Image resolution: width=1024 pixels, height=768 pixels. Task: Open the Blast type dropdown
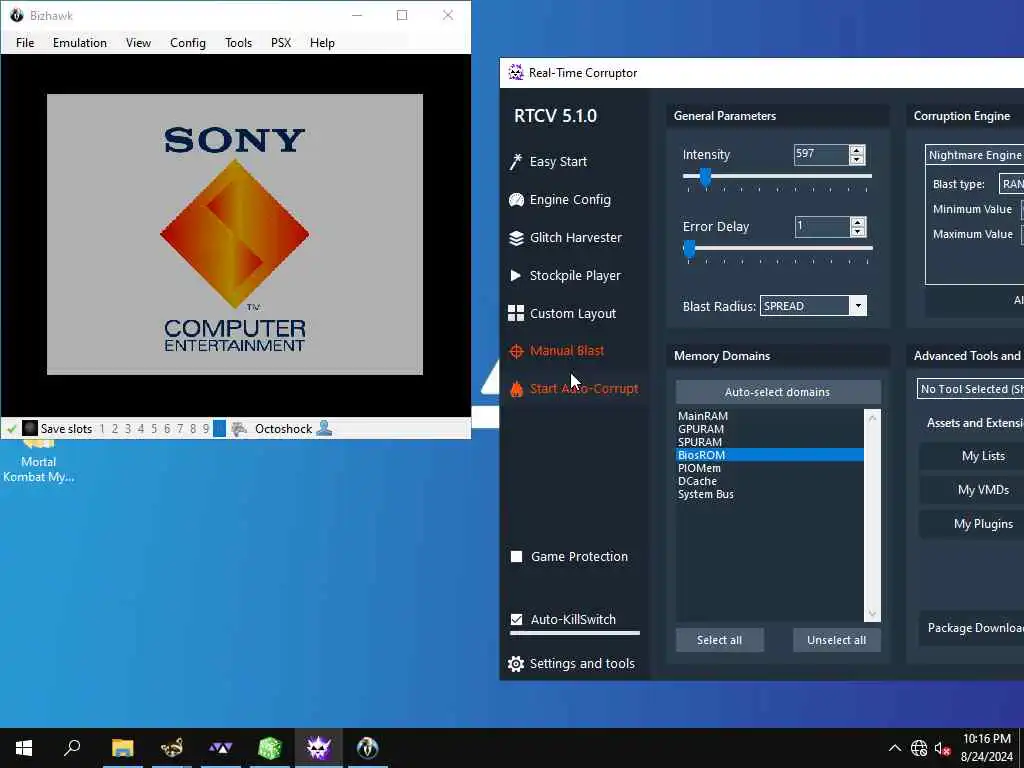pos(1012,184)
